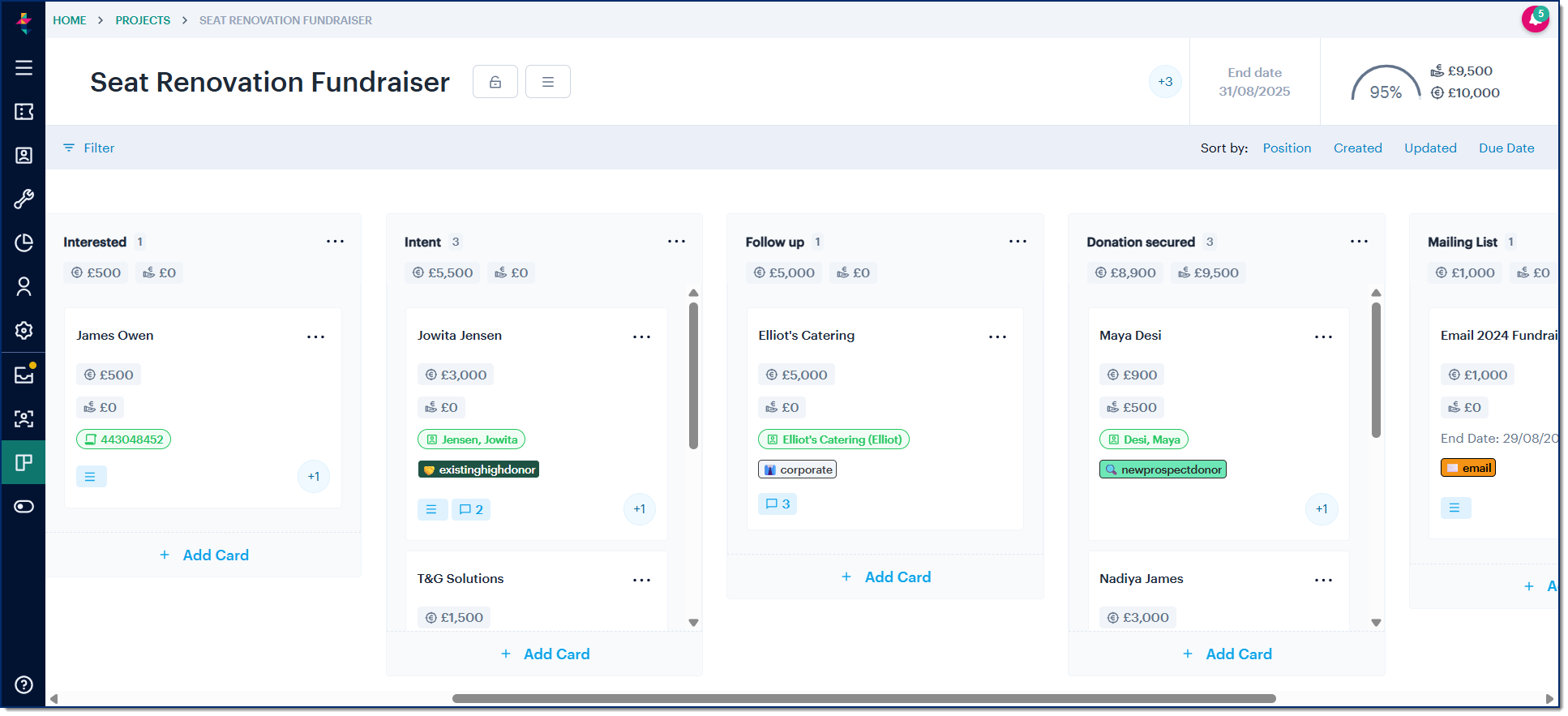
Task: Click the toggle-shaped icon in sidebar
Action: 24,507
